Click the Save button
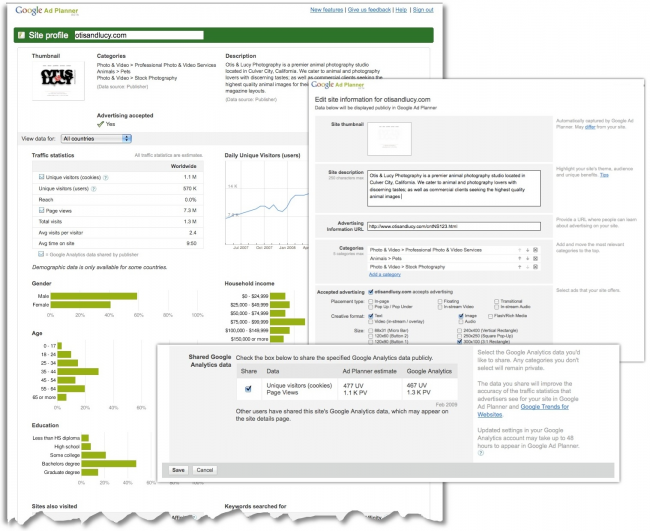Screen dimensions: 650x531 (x=178, y=470)
